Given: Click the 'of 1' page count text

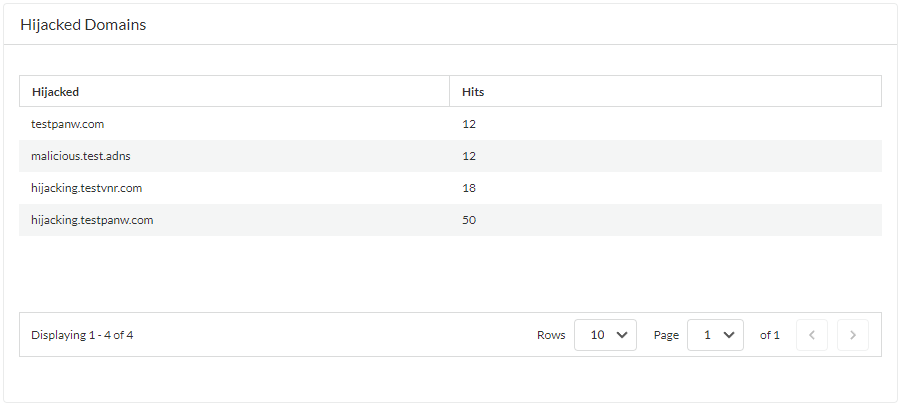Looking at the screenshot, I should [770, 335].
